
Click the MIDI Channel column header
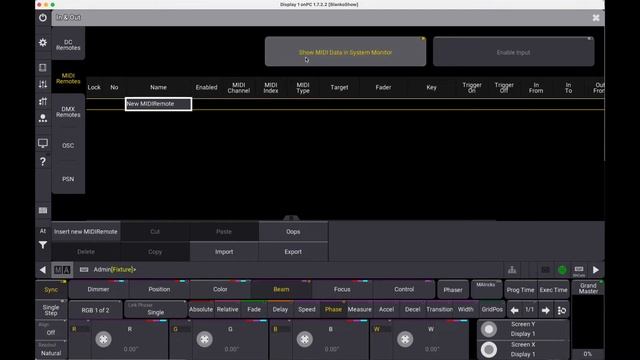coord(239,87)
